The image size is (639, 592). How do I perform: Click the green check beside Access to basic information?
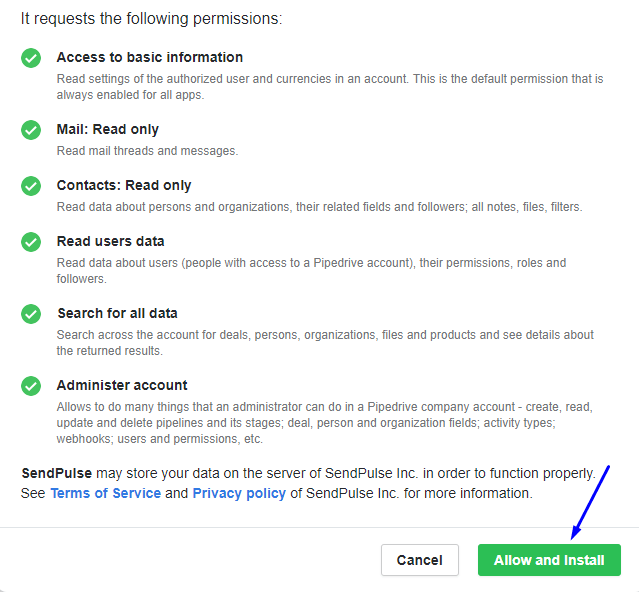[31, 58]
